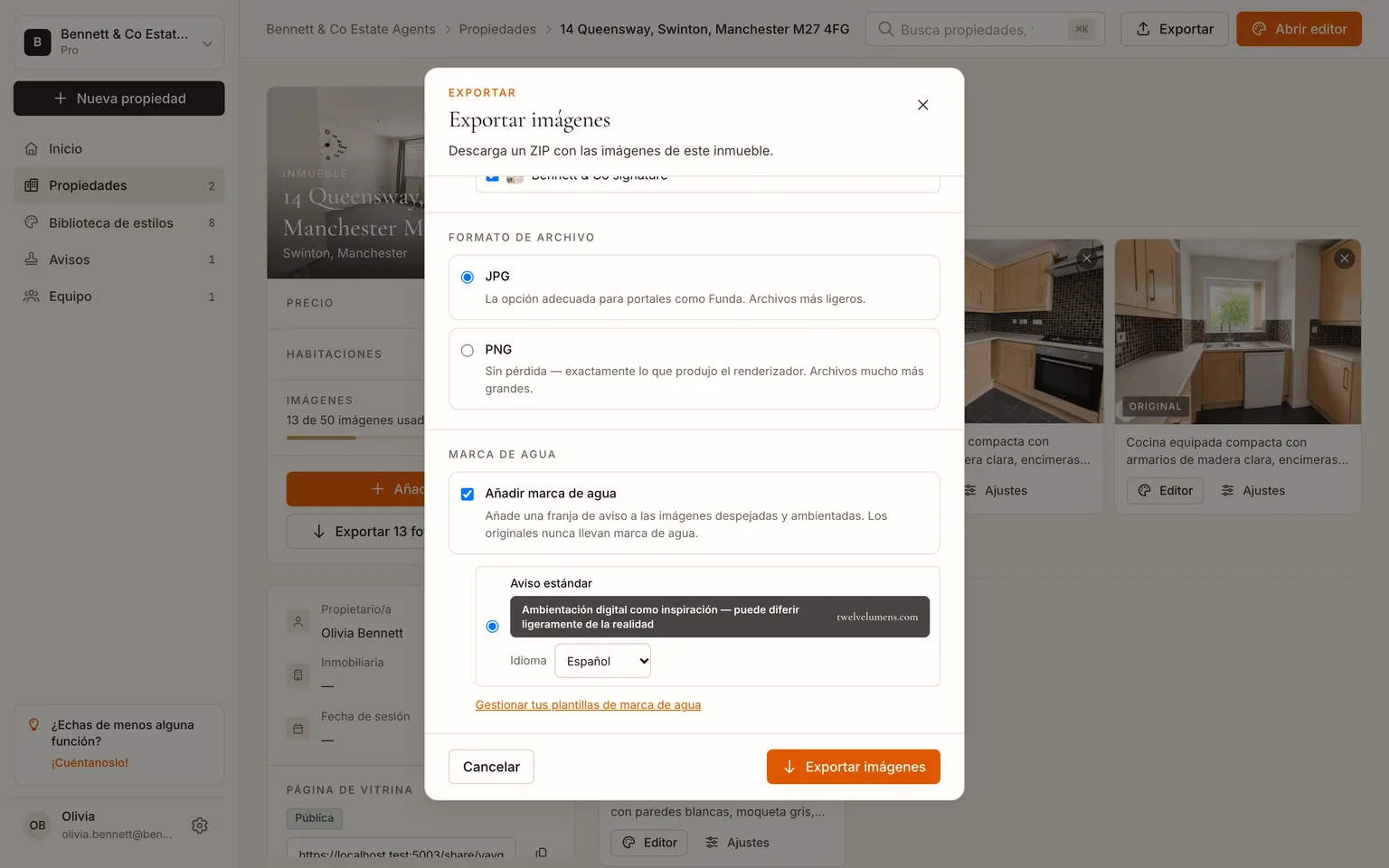Viewport: 1389px width, 868px height.
Task: Click the OB user avatar
Action: (37, 826)
